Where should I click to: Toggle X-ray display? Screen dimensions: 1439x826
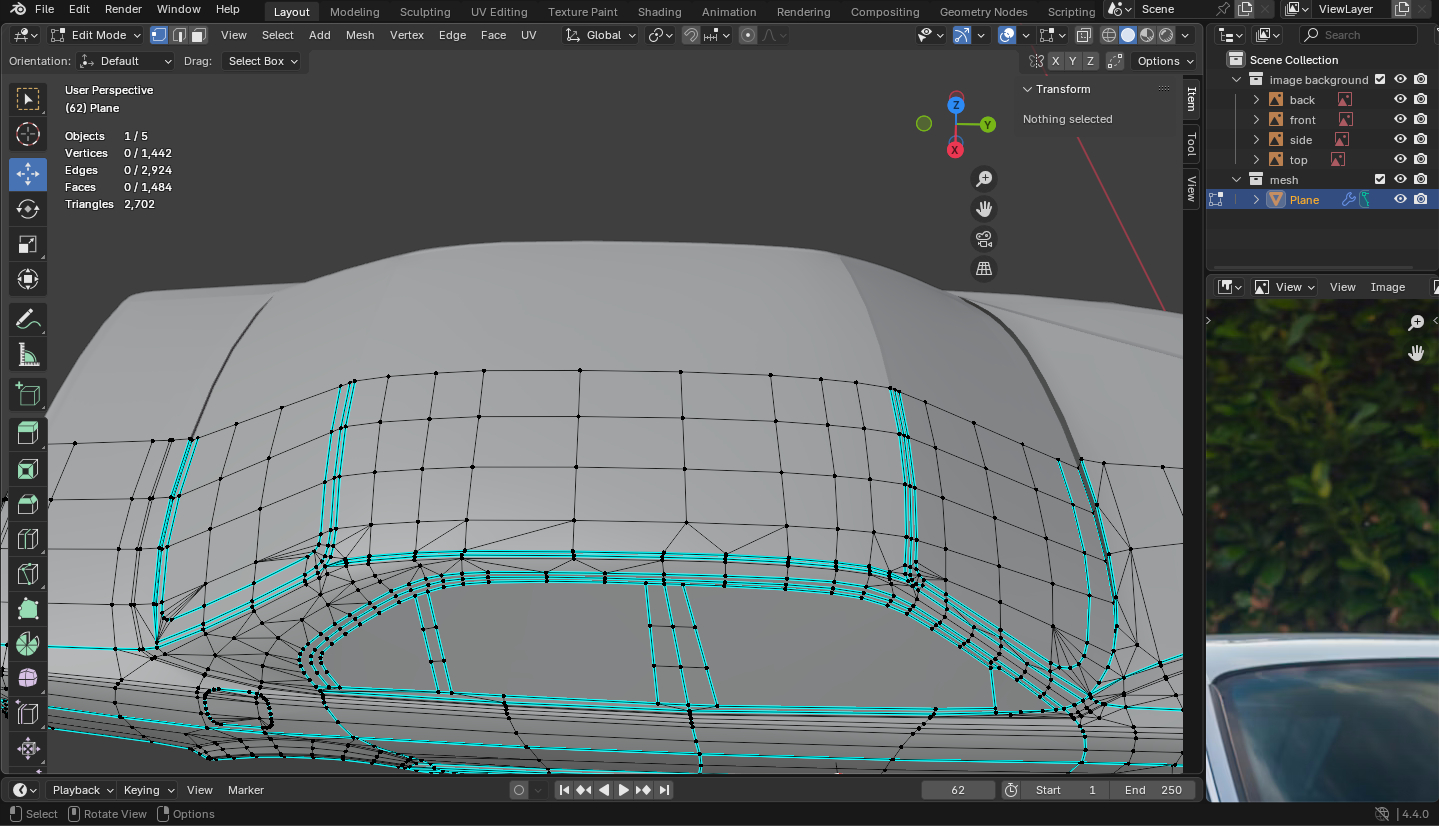(x=1083, y=35)
